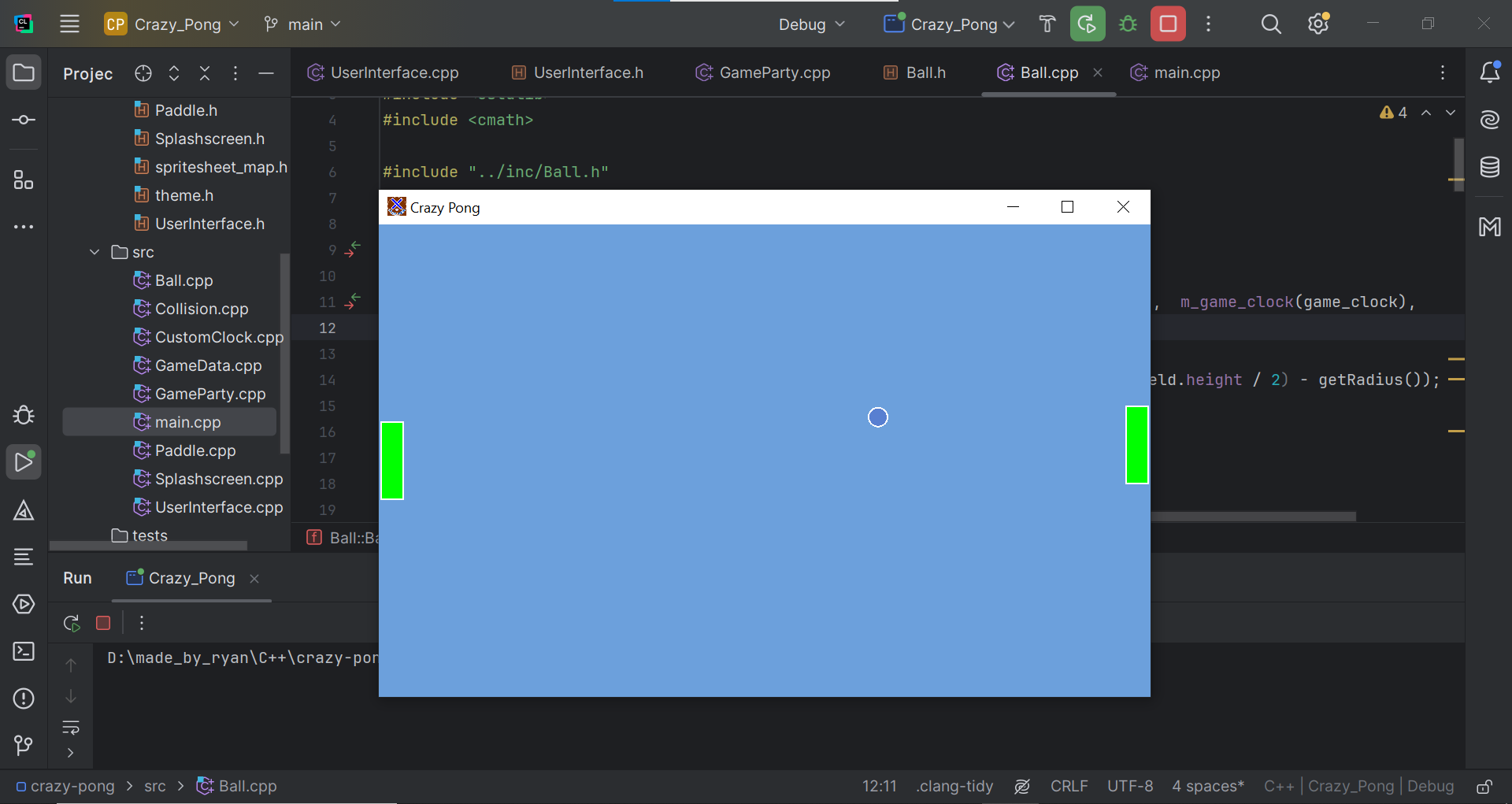Screen dimensions: 1512x804
Task: Open the AI Assistant panel
Action: [x=1490, y=120]
